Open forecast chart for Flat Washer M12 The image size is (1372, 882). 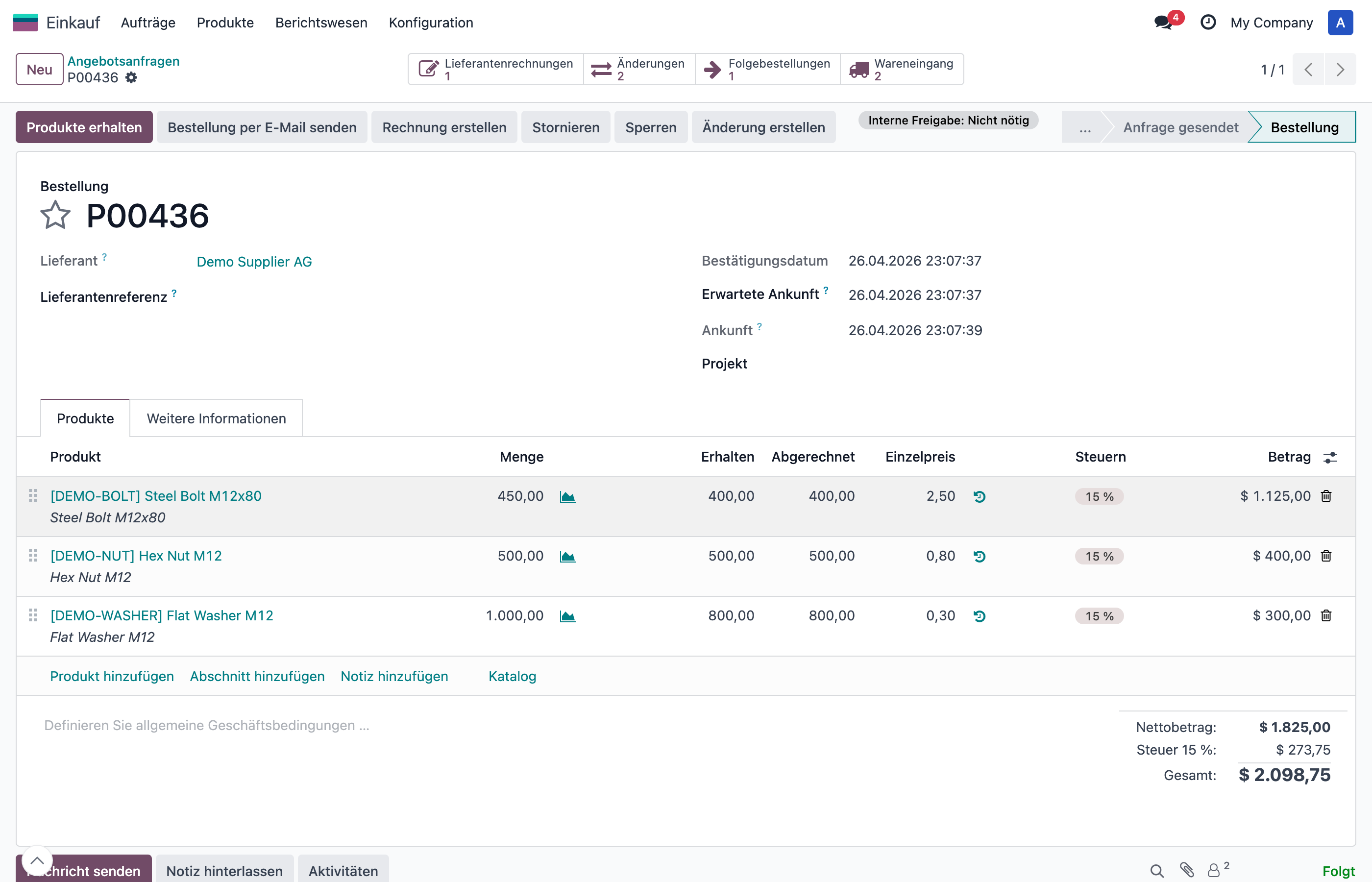click(567, 616)
